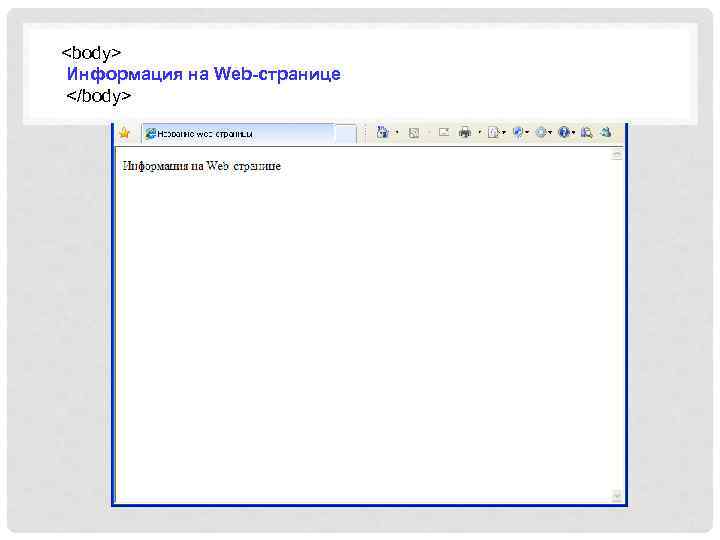Click the vertical scrollbar down arrow

point(617,495)
